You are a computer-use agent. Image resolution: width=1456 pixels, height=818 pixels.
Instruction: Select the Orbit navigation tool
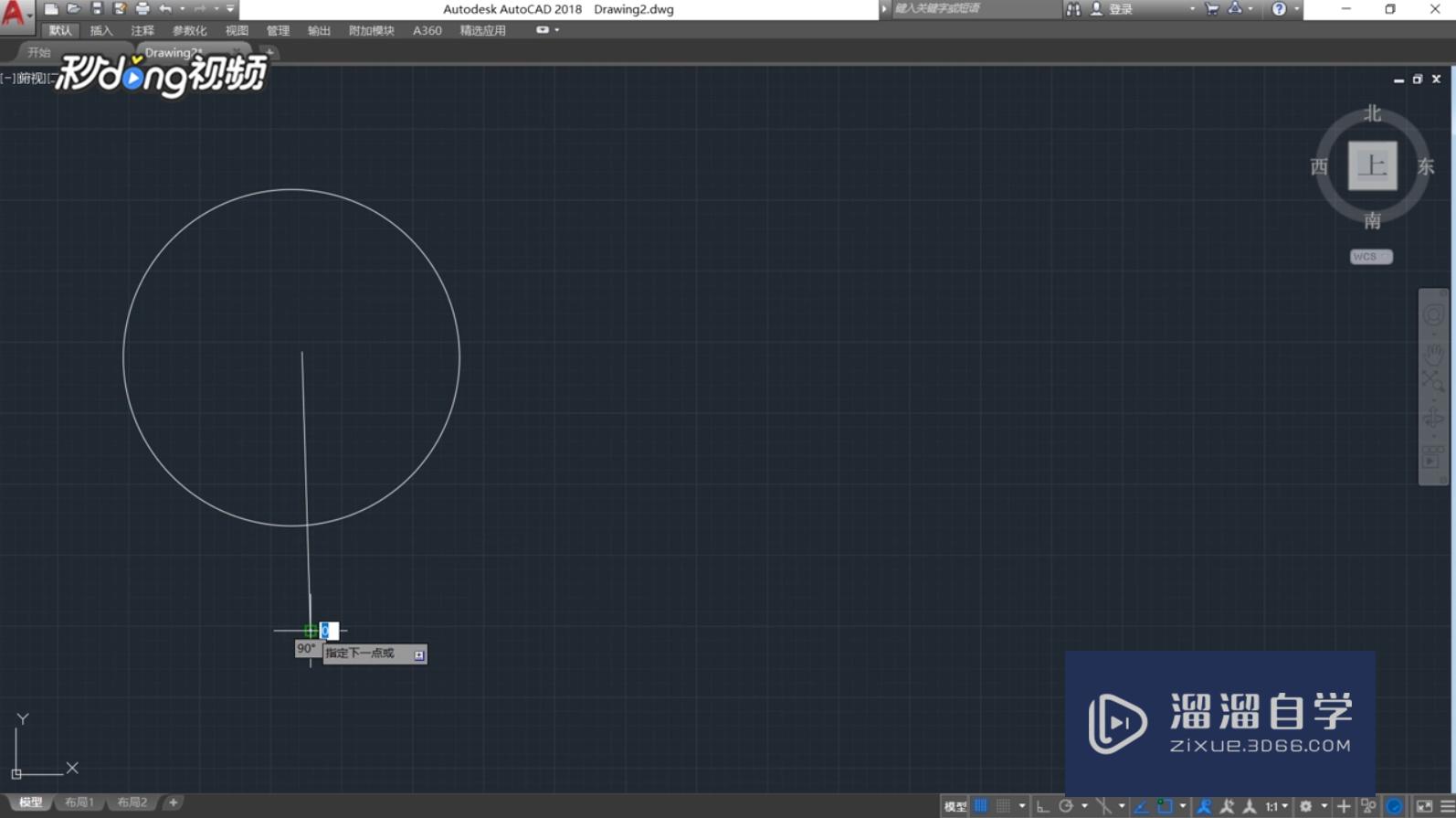tap(1433, 418)
